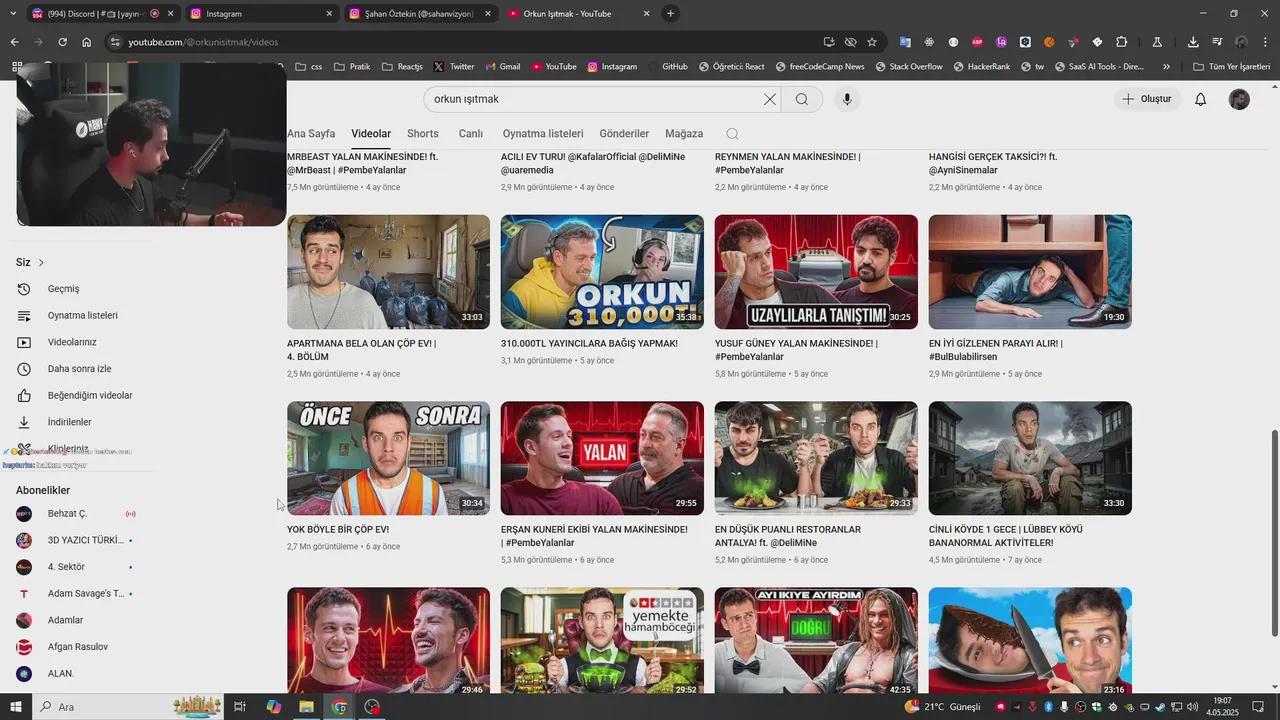Open the extensions puzzle icon
This screenshot has width=1280, height=720.
(1121, 42)
